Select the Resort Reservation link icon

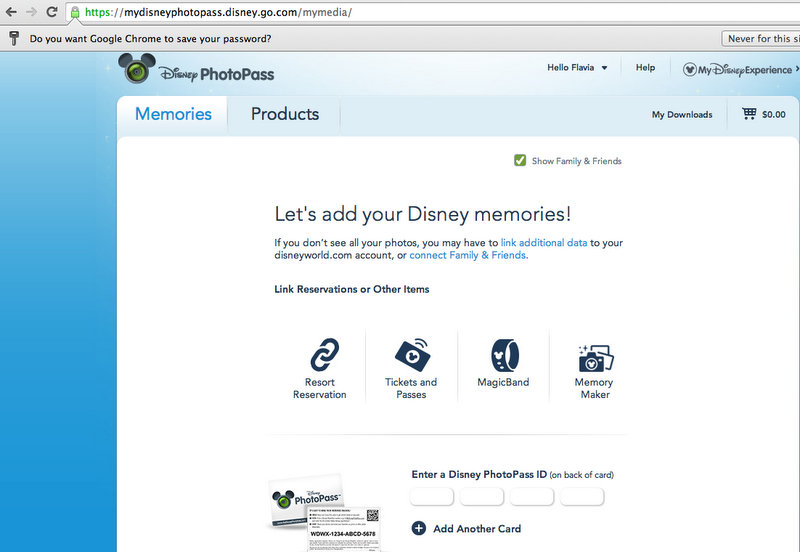(x=324, y=354)
